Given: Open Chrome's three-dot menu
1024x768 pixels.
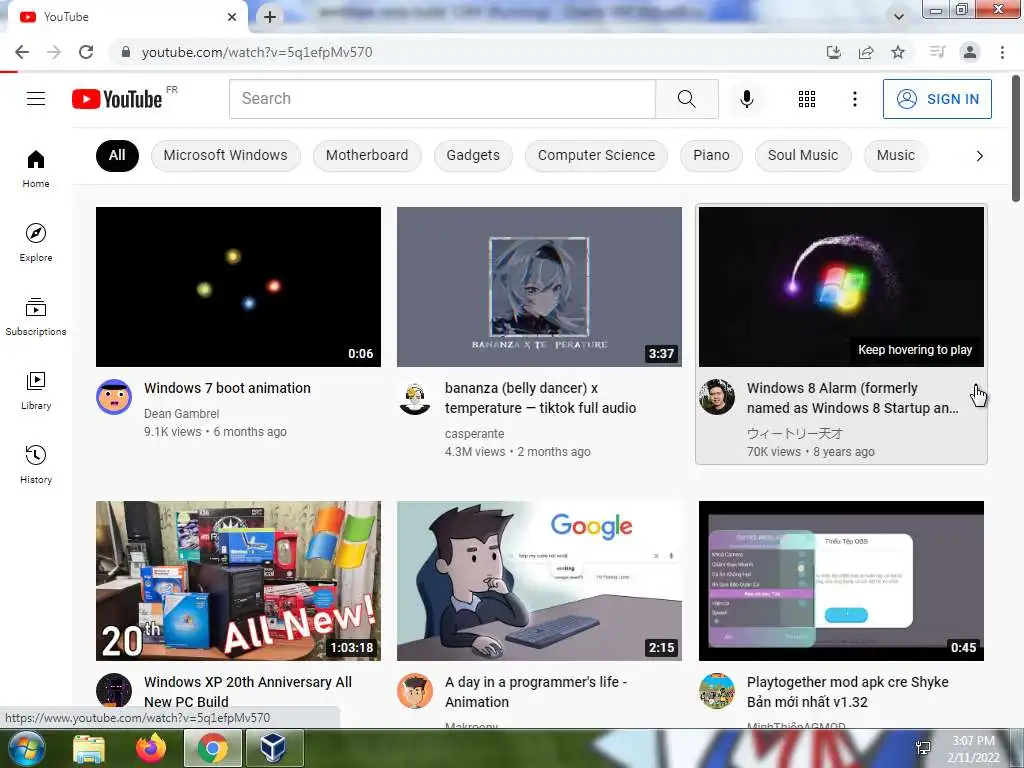Looking at the screenshot, I should point(1002,52).
